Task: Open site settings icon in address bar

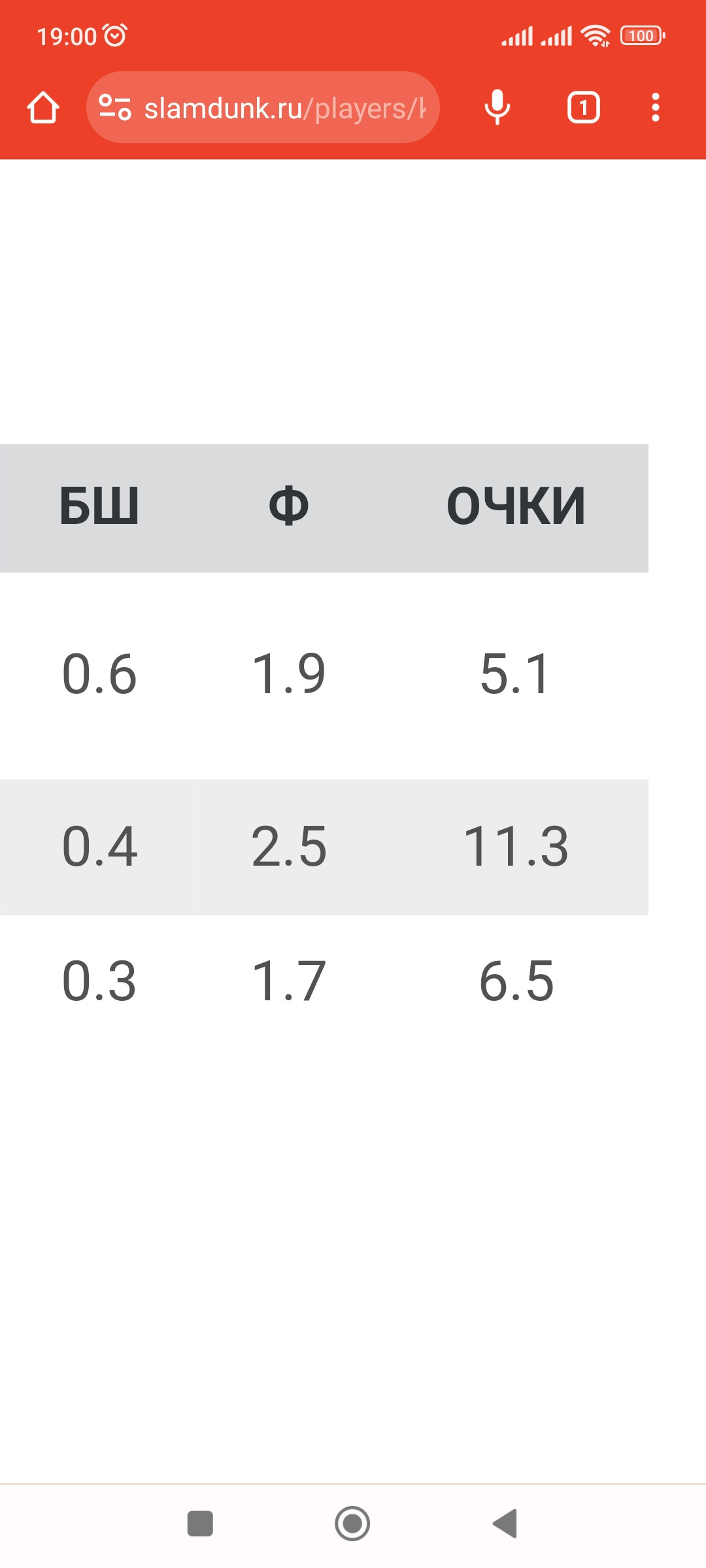Action: coord(115,107)
